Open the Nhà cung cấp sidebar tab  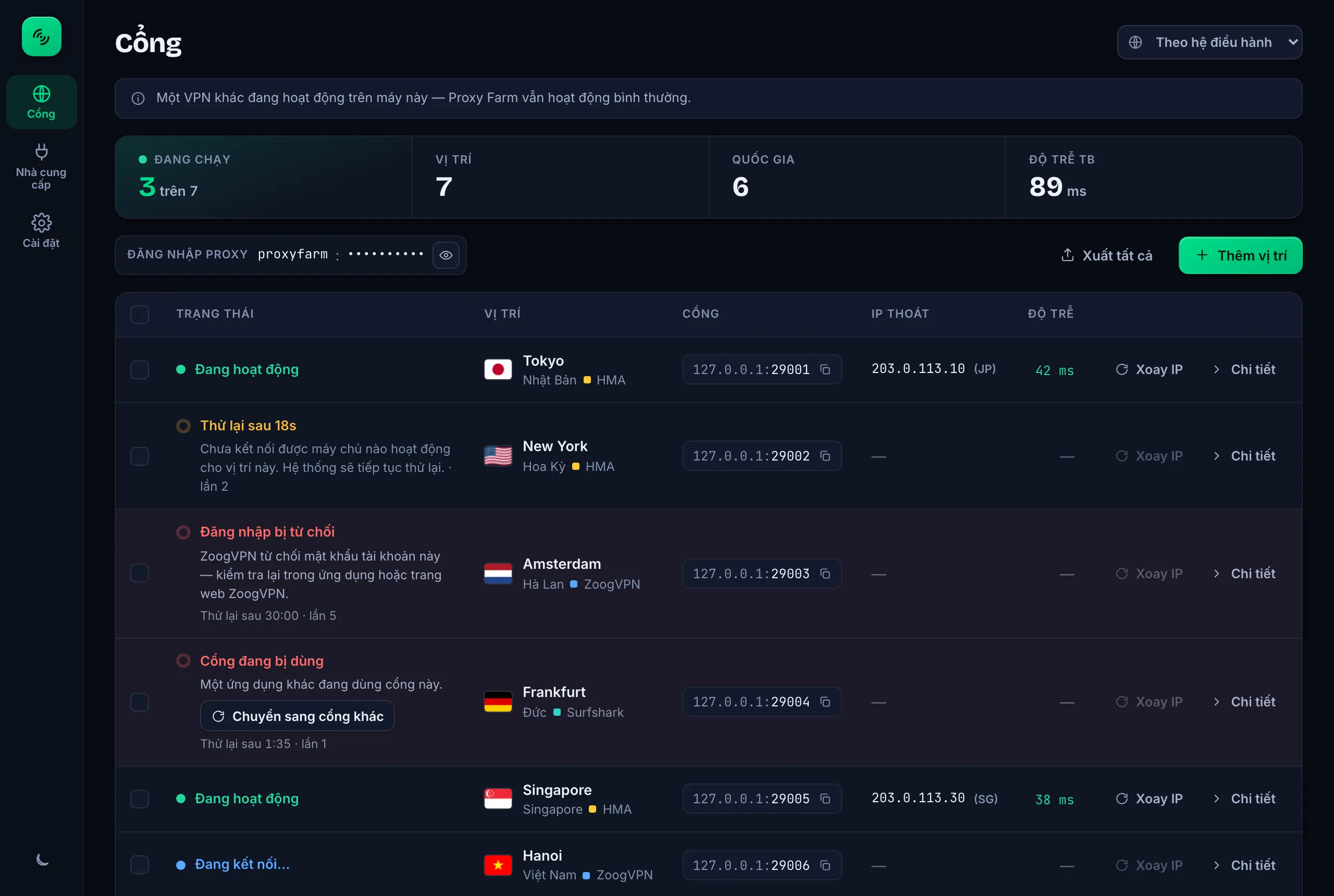tap(41, 166)
